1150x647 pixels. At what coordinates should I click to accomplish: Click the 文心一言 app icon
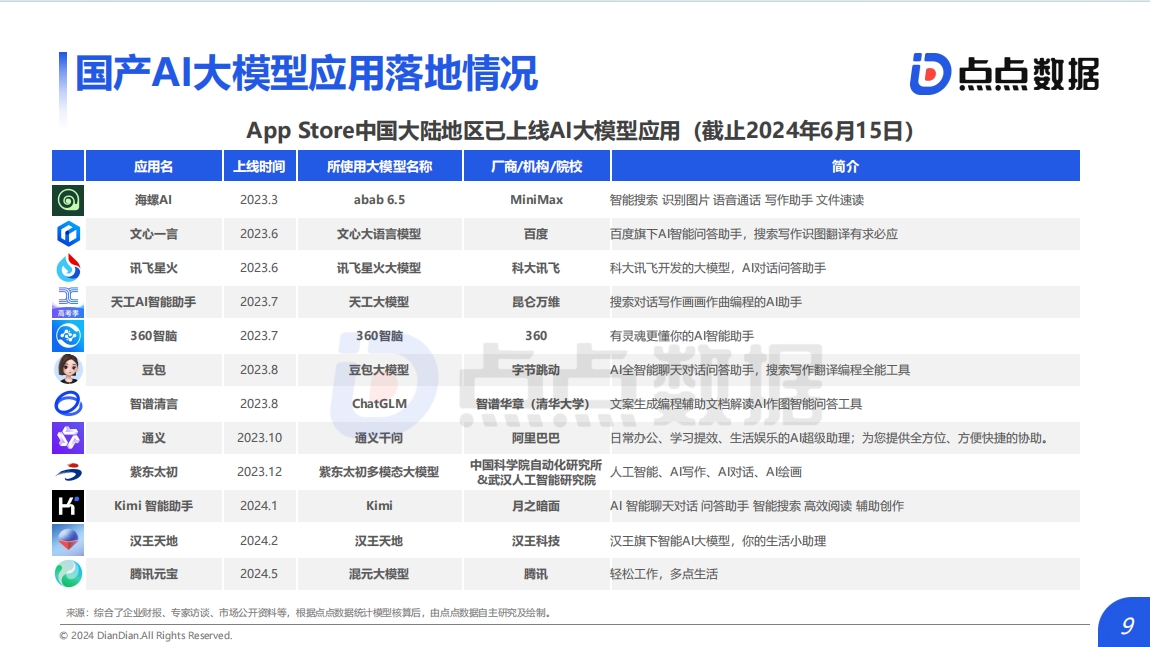tap(68, 234)
